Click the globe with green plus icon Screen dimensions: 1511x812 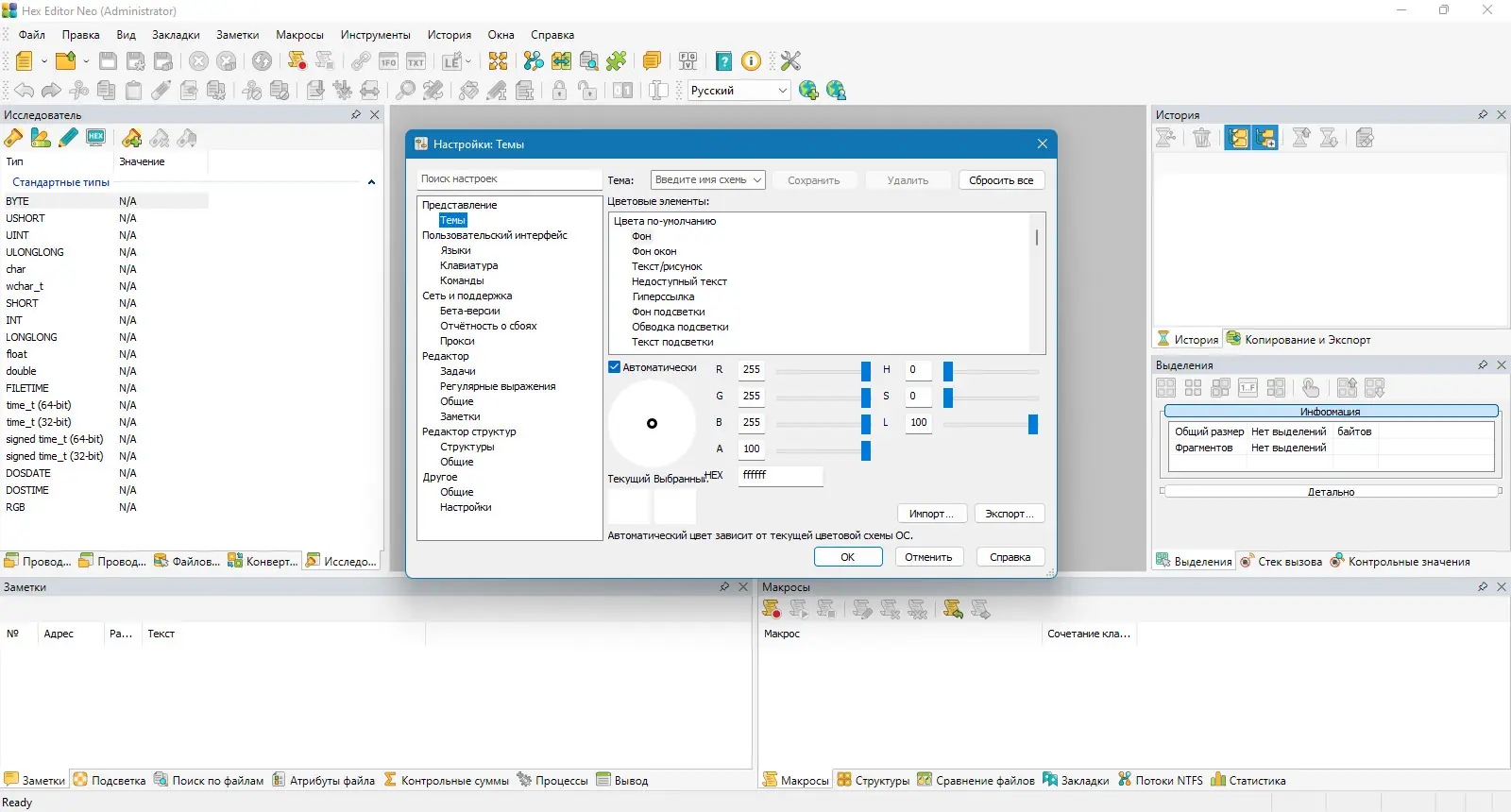(808, 90)
